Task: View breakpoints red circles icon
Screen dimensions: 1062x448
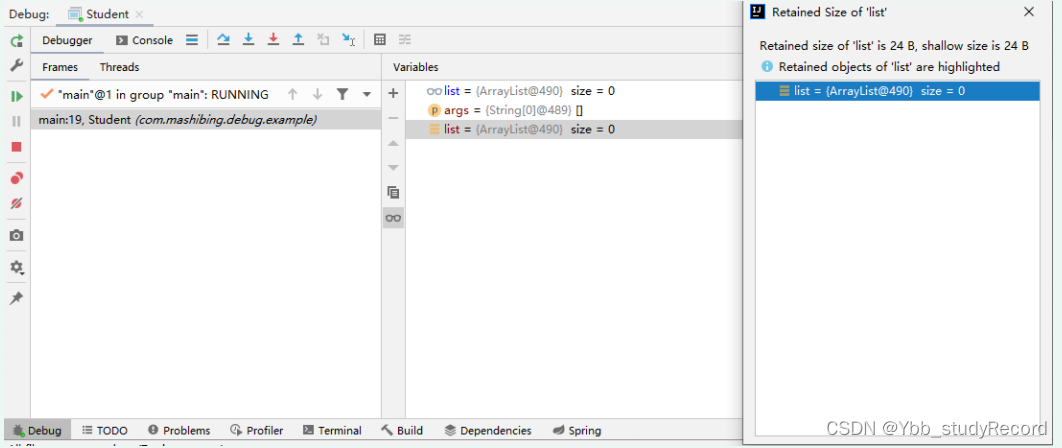Action: click(x=16, y=178)
